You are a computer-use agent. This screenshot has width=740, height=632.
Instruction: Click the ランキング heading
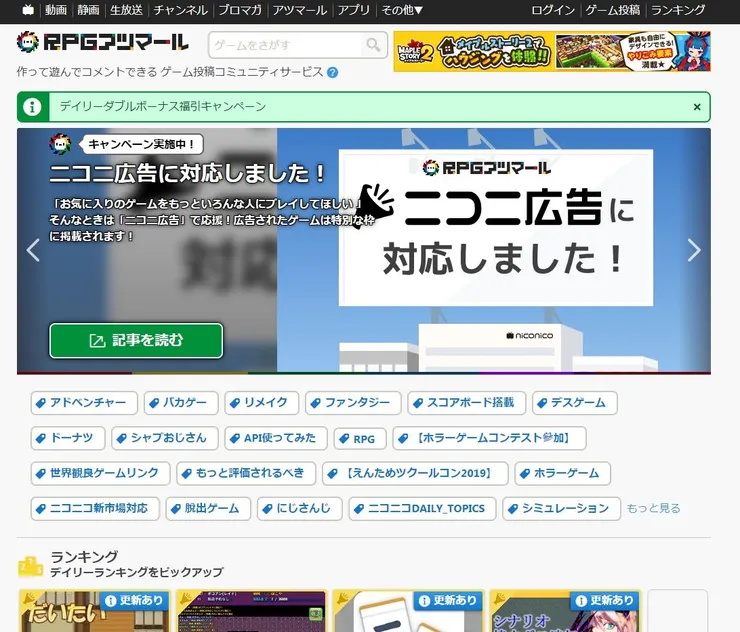pos(84,557)
